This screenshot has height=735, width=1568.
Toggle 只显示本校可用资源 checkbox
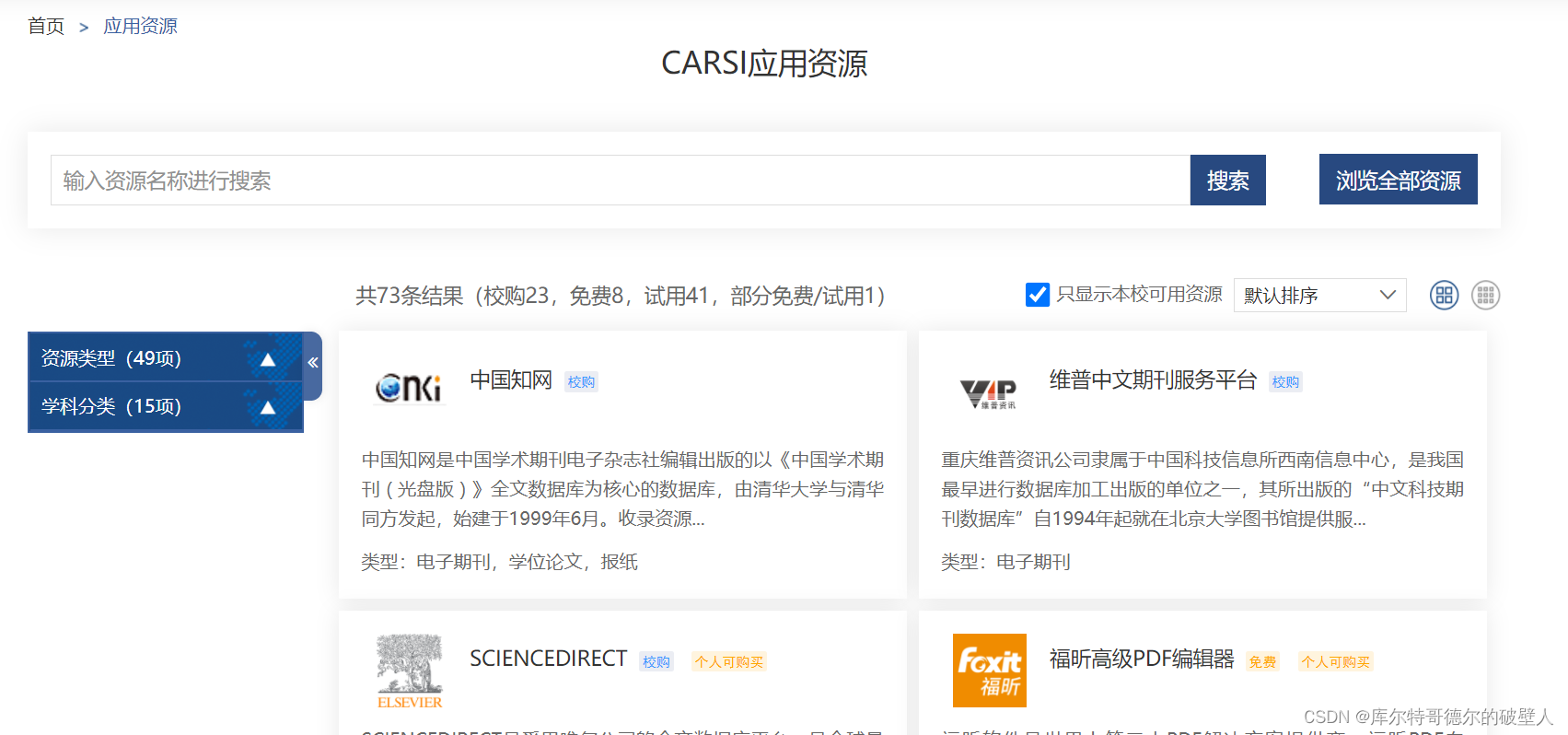(x=1037, y=295)
